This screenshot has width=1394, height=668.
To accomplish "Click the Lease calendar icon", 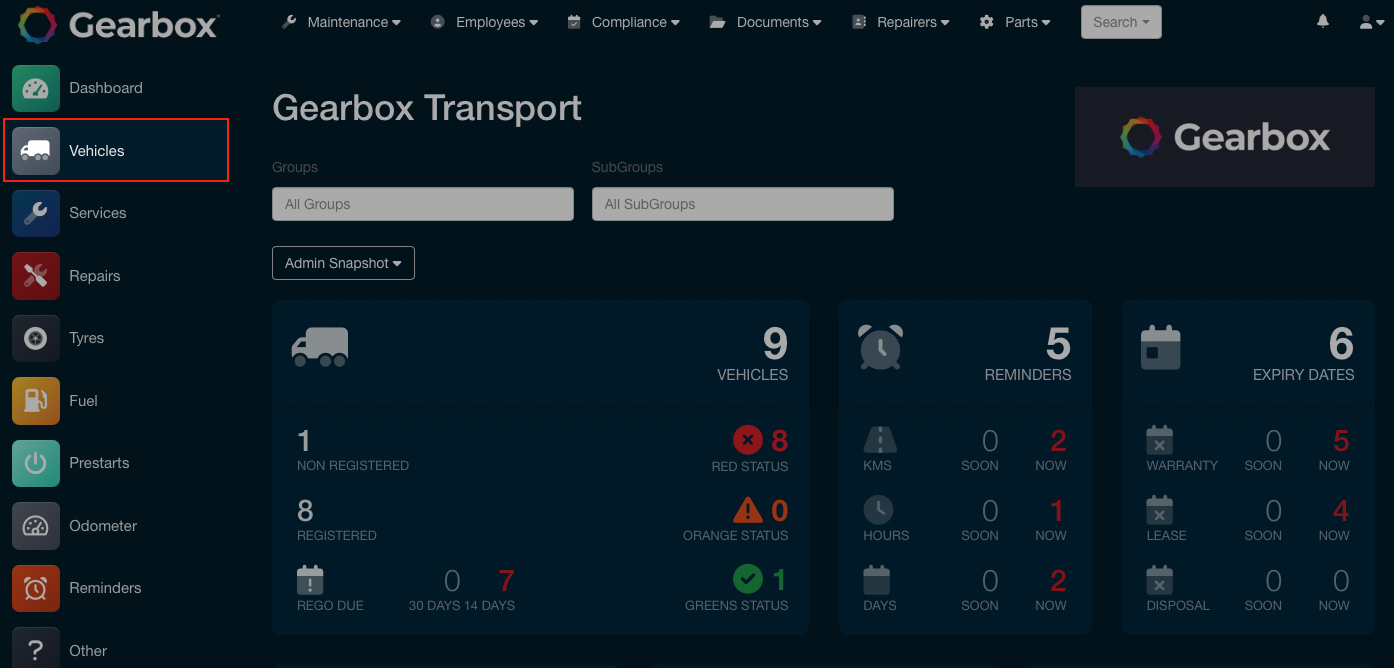I will pos(1159,510).
